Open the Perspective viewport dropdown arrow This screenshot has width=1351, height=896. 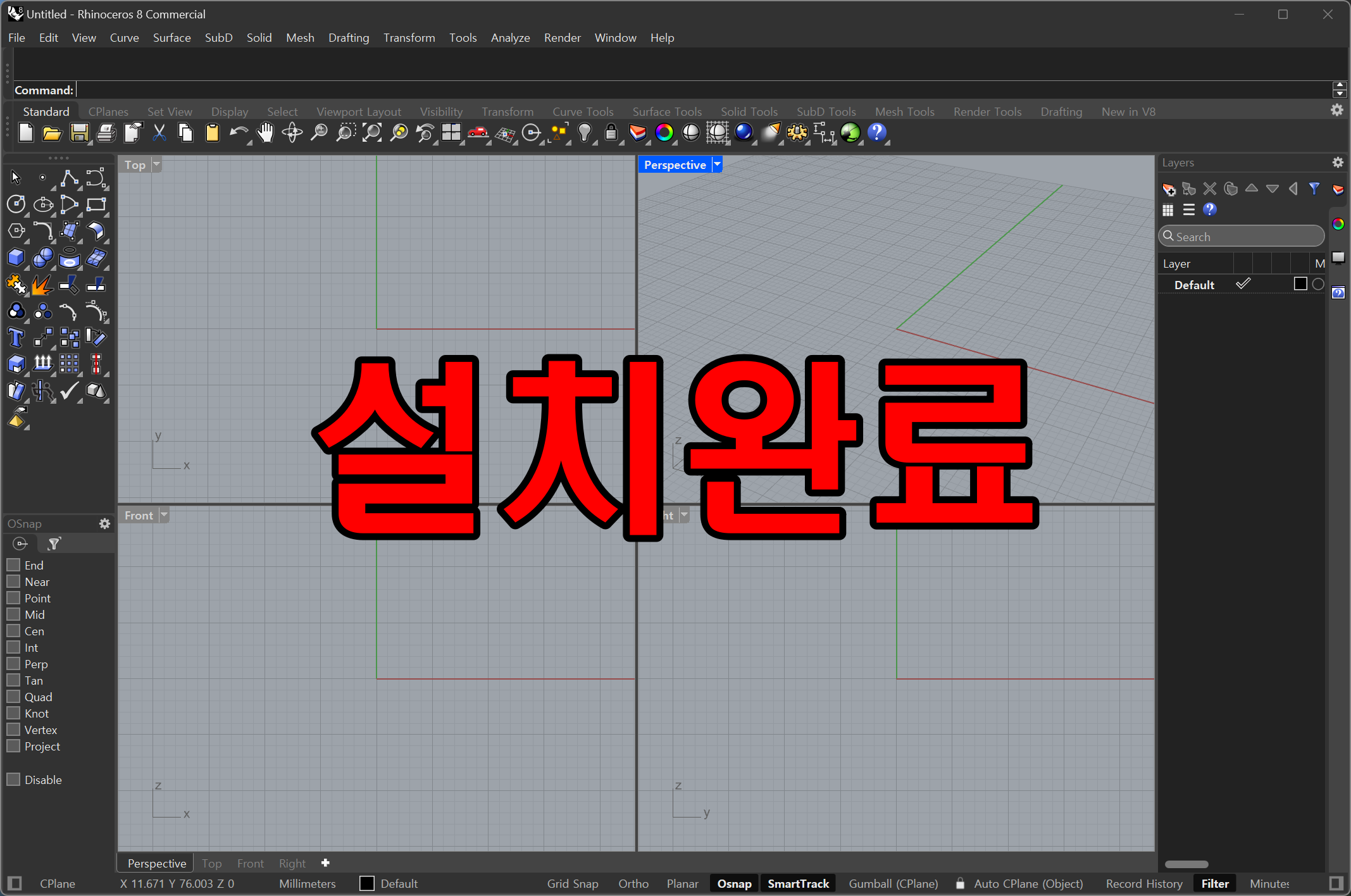coord(717,165)
